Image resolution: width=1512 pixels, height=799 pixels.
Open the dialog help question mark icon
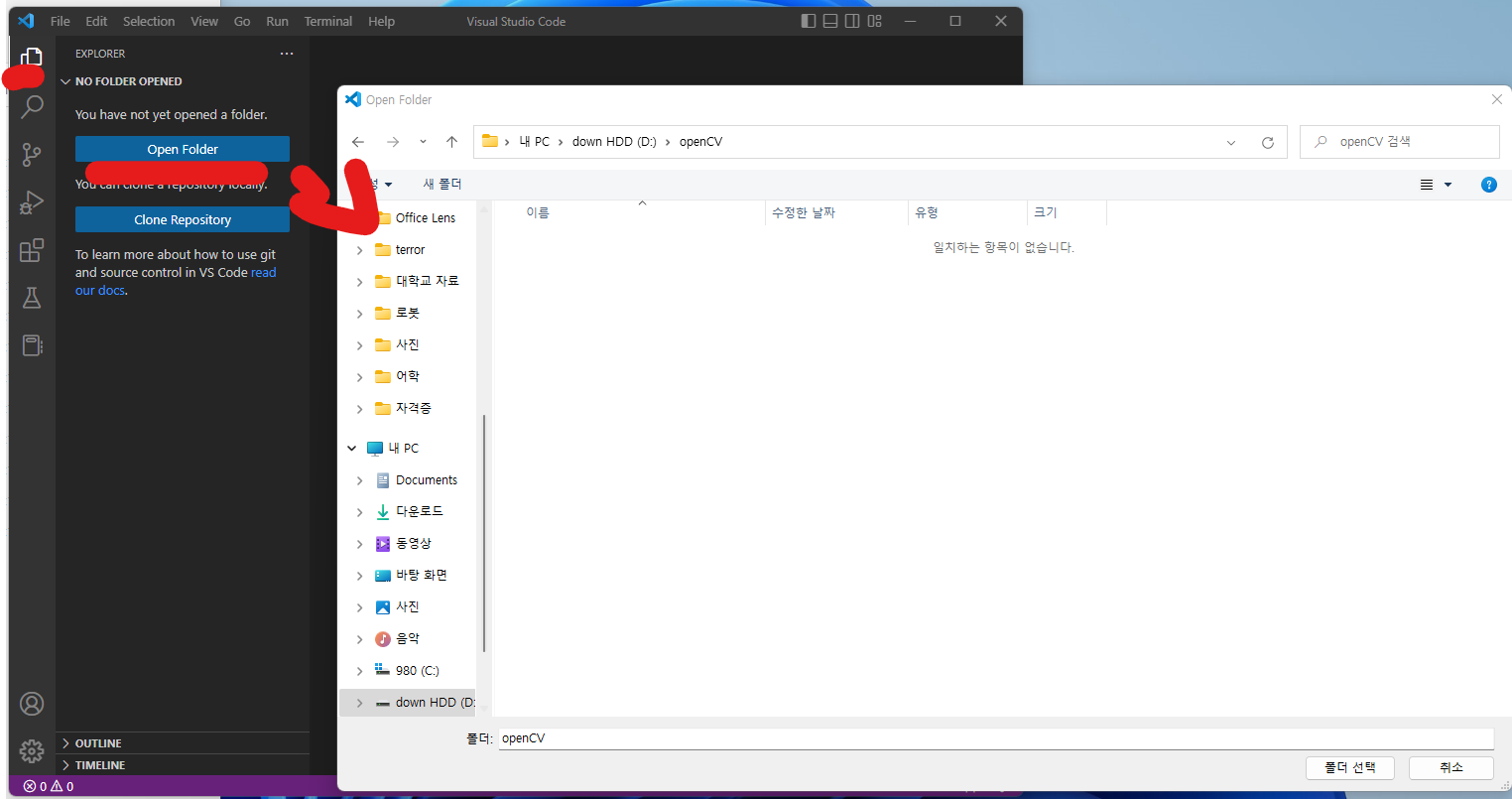1488,185
